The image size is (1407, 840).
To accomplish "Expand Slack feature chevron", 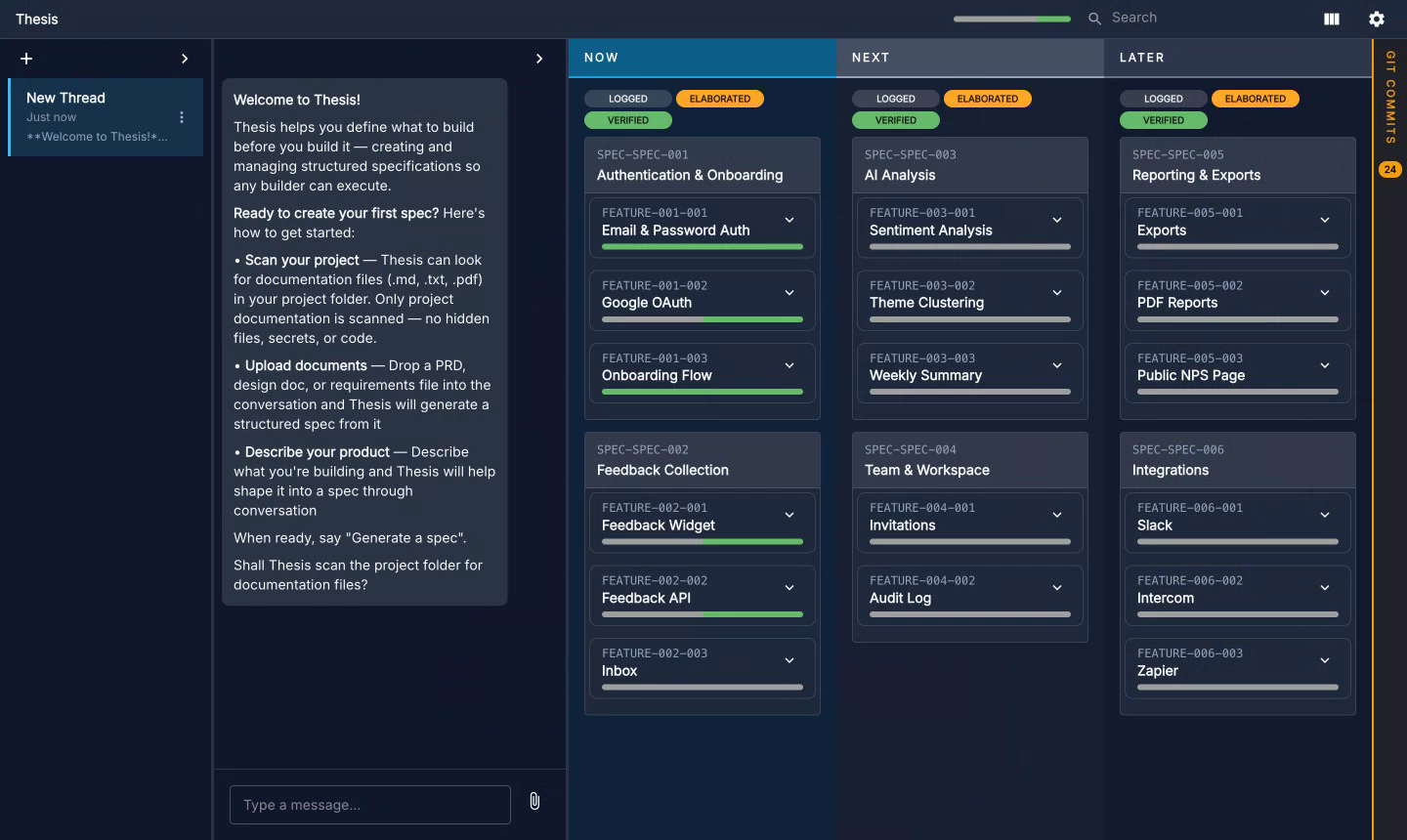I will pos(1325,515).
